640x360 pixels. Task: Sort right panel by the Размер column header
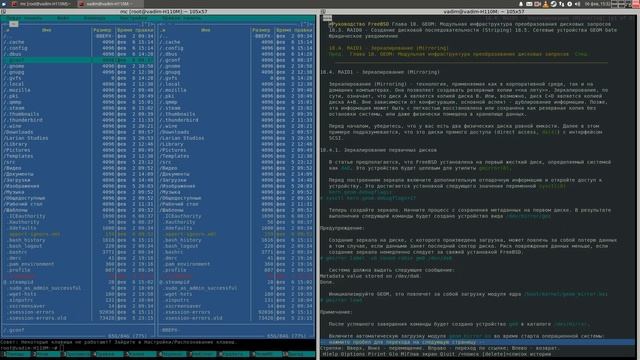pyautogui.click(x=261, y=30)
